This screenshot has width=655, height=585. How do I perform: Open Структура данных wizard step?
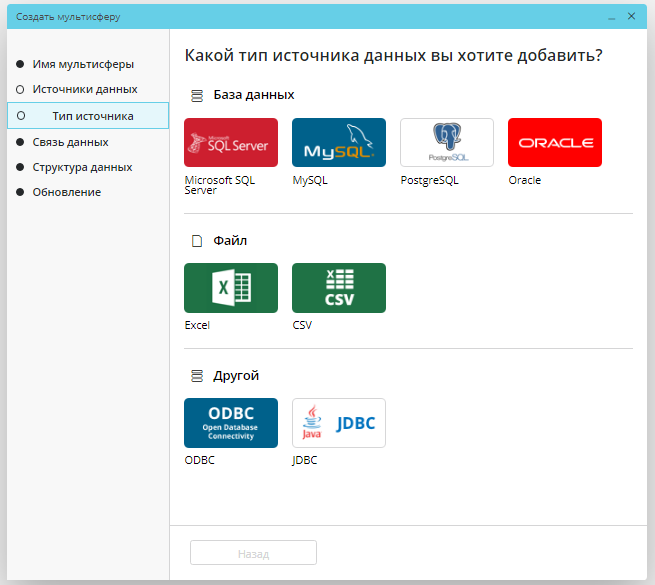(82, 167)
